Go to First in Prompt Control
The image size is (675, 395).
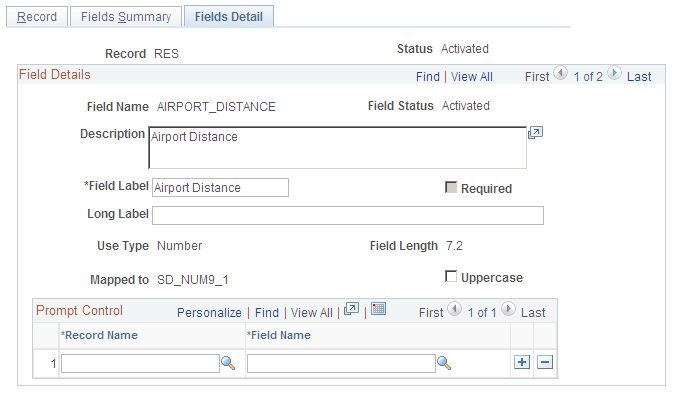[431, 312]
